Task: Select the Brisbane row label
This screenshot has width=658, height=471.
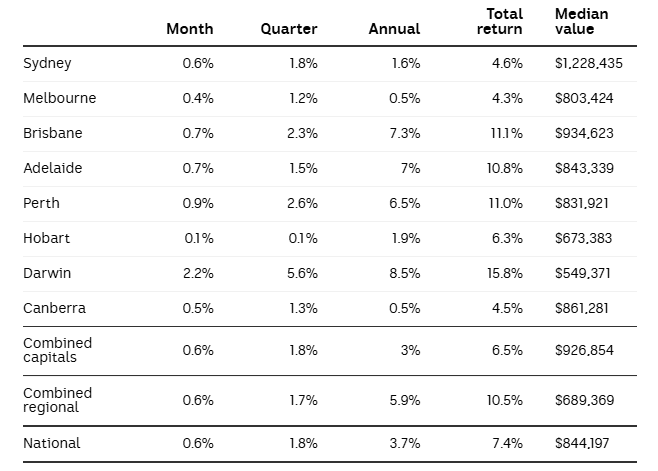Action: pos(51,133)
